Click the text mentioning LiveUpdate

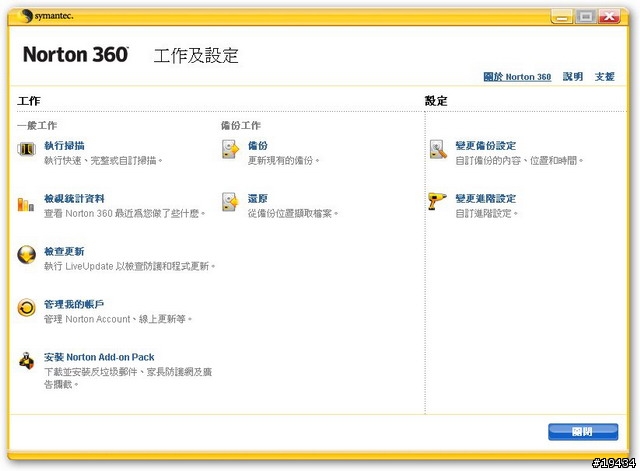129,266
